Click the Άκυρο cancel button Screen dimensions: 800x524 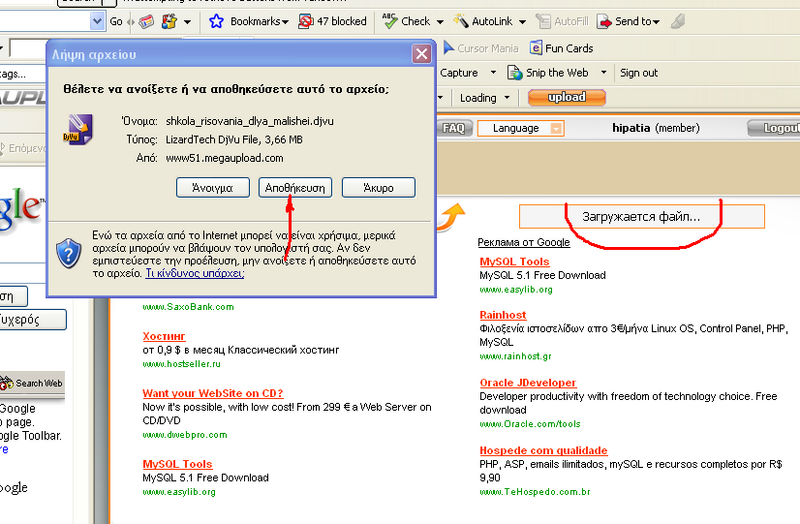[x=378, y=188]
